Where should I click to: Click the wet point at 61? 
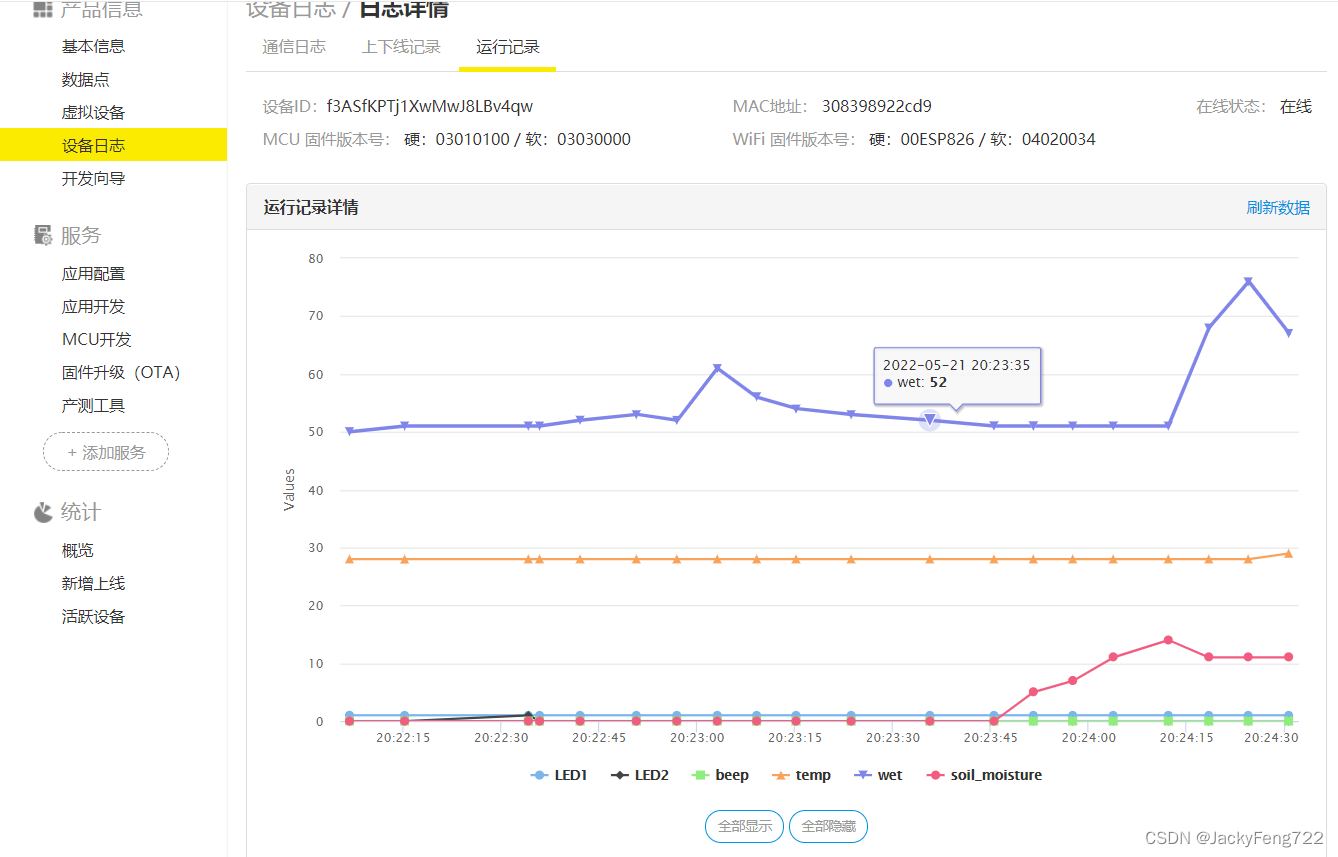[x=717, y=368]
